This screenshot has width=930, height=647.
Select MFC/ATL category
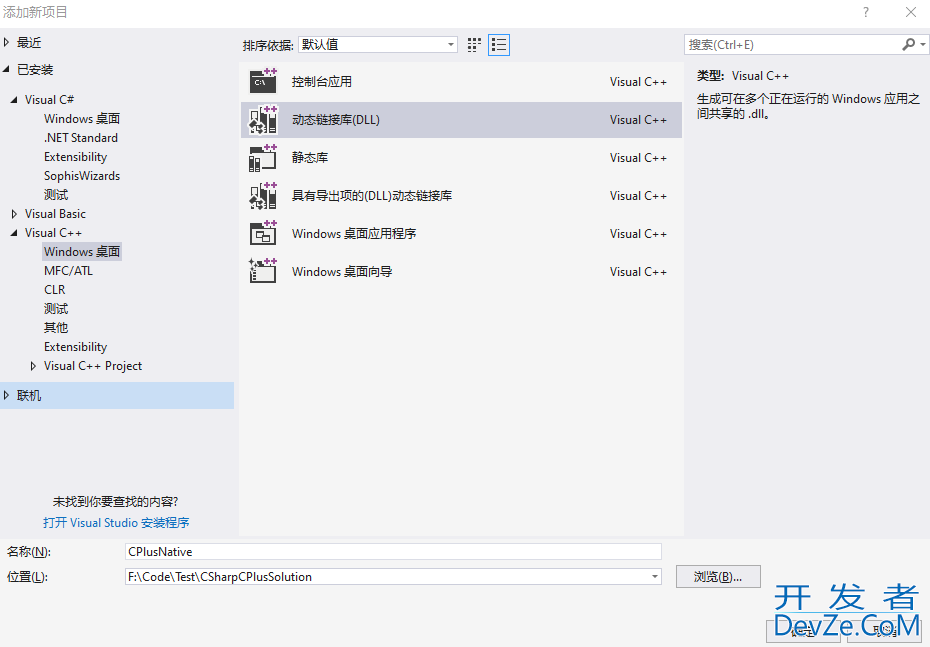click(x=68, y=270)
